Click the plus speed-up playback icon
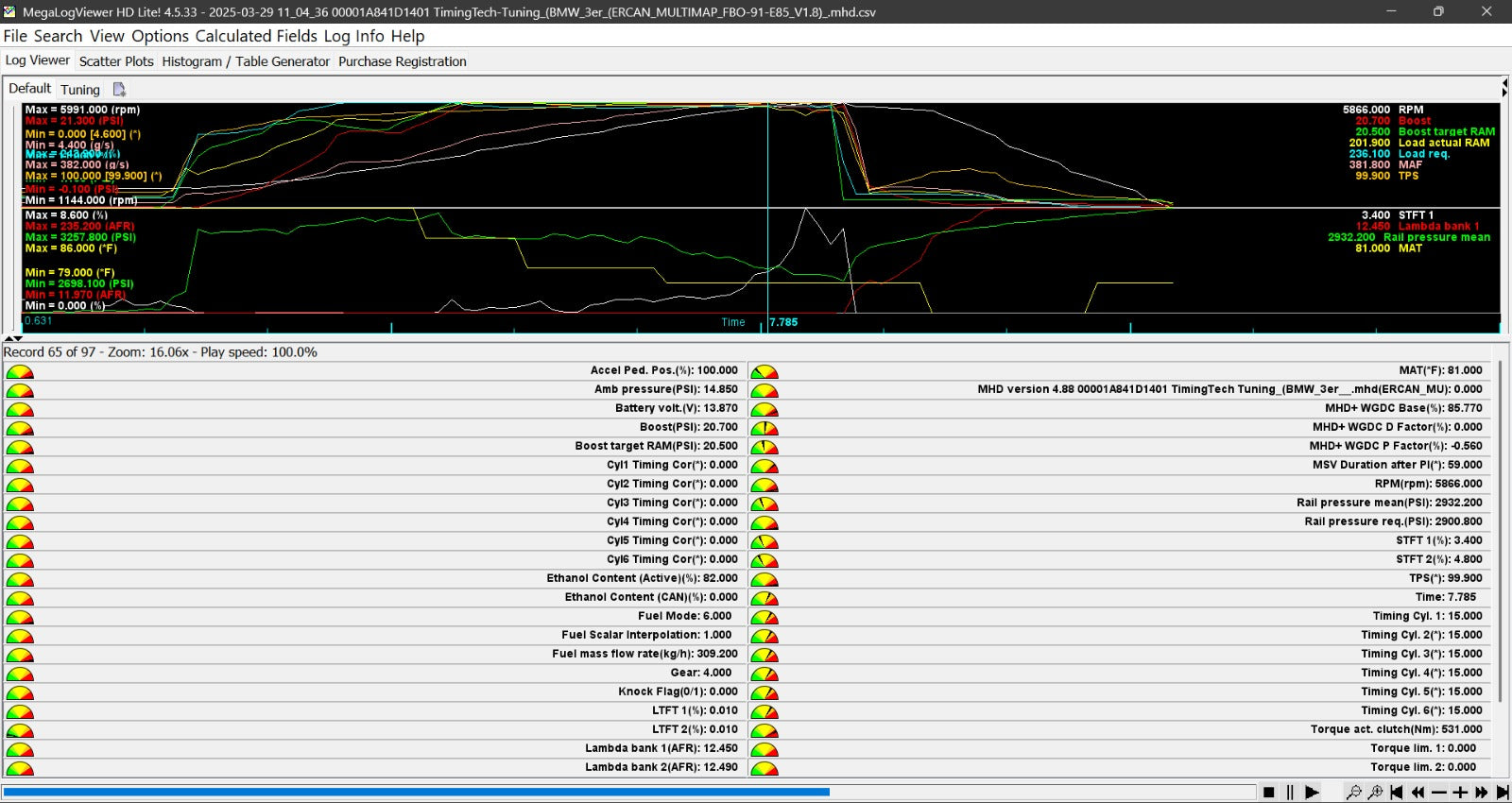 pos(1460,793)
